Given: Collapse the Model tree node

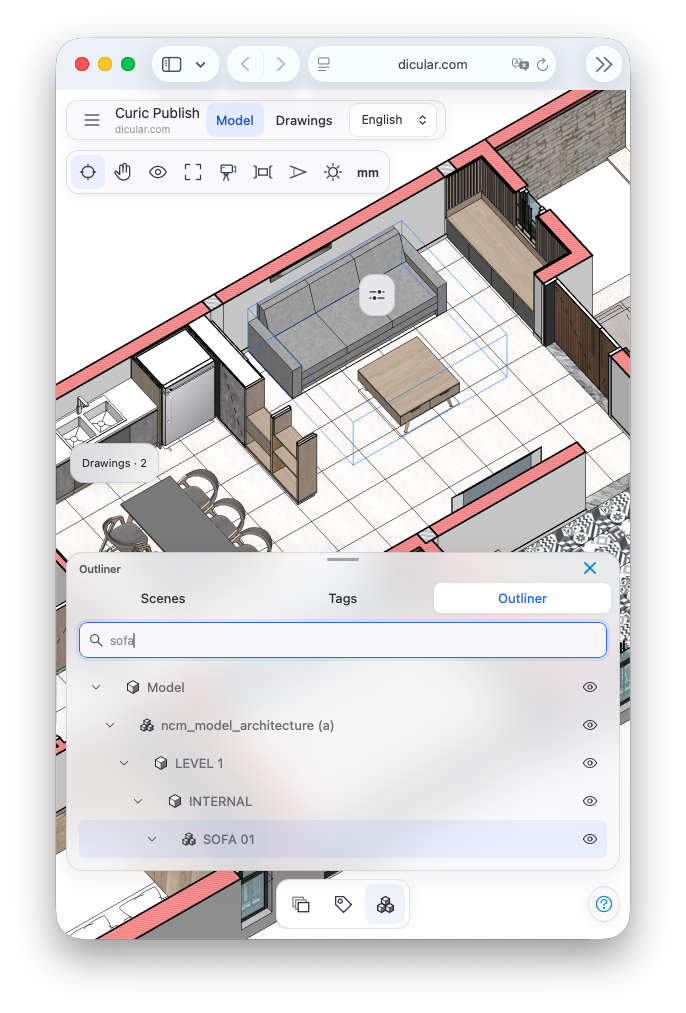Looking at the screenshot, I should [96, 687].
